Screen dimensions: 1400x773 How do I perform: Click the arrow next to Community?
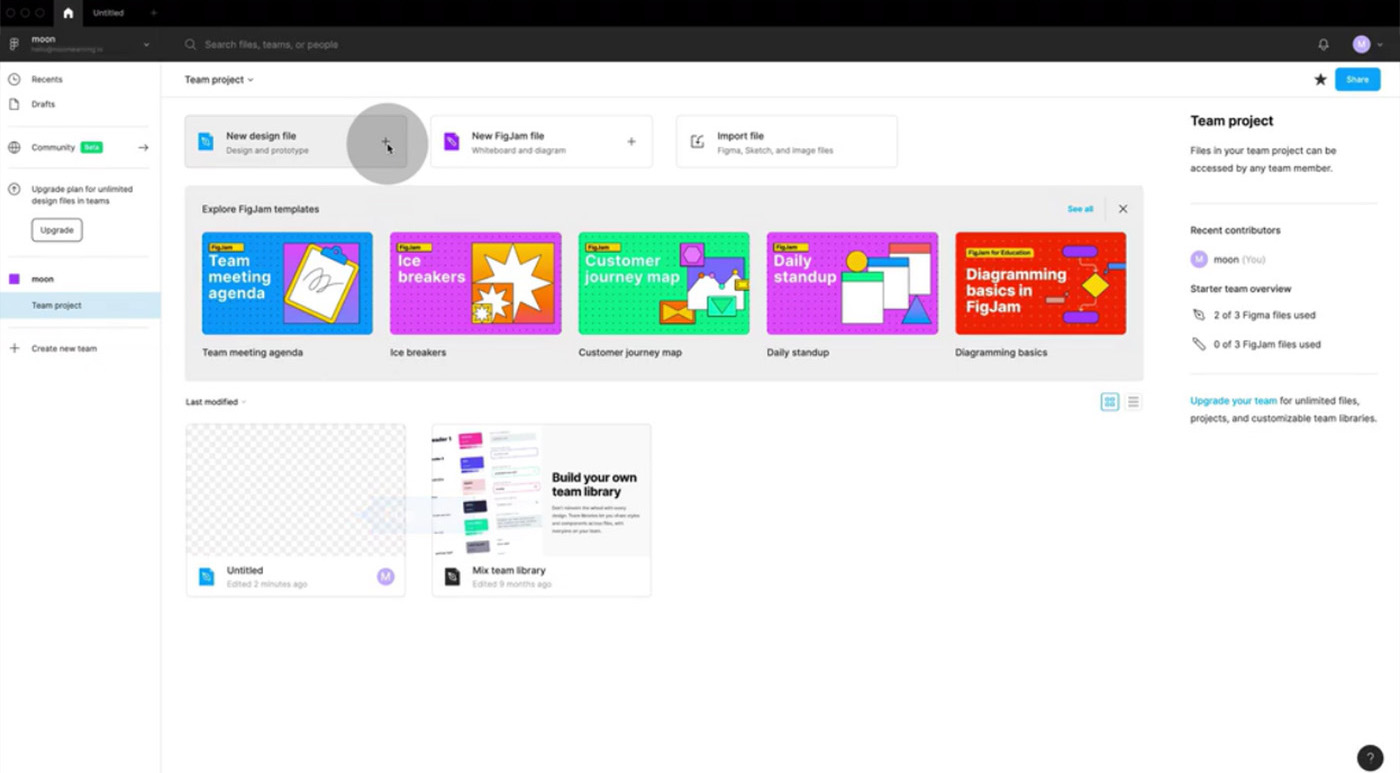click(143, 148)
